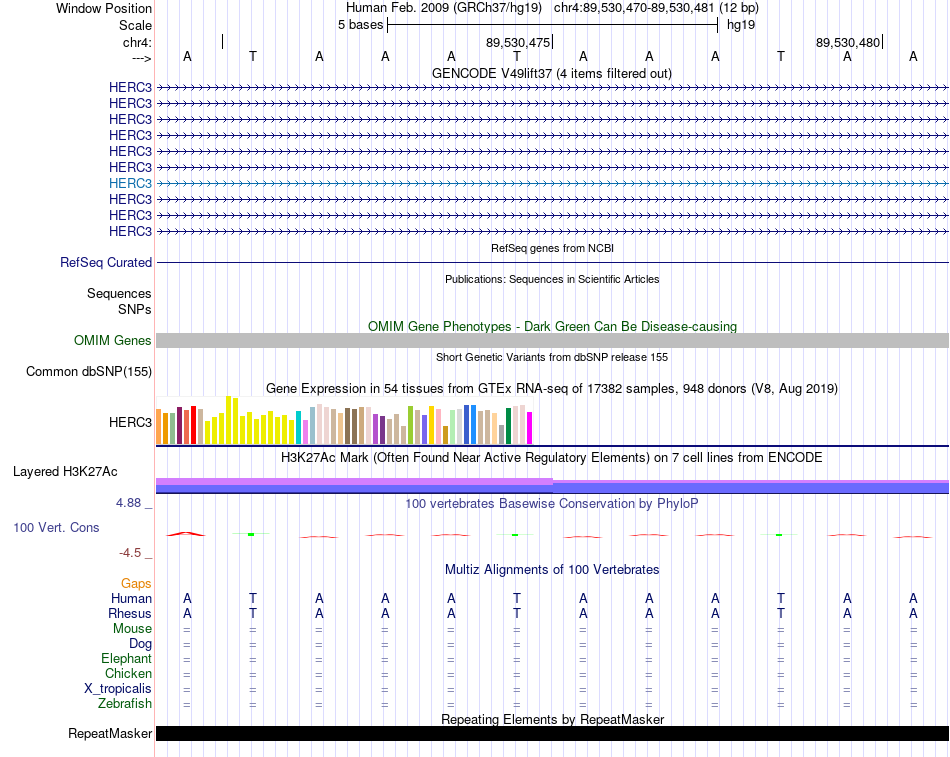Click the purple segment of the H3K27Ac signal

[x=354, y=481]
